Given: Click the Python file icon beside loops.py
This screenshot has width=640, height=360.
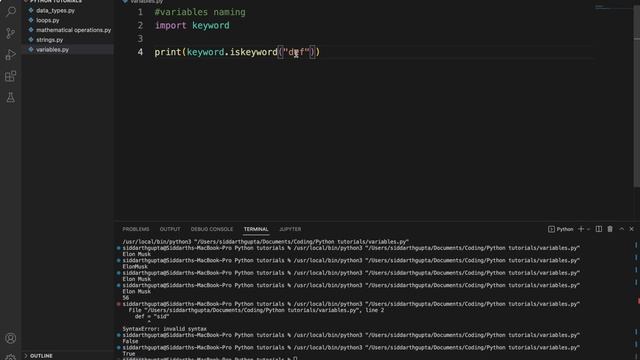Looking at the screenshot, I should point(31,20).
